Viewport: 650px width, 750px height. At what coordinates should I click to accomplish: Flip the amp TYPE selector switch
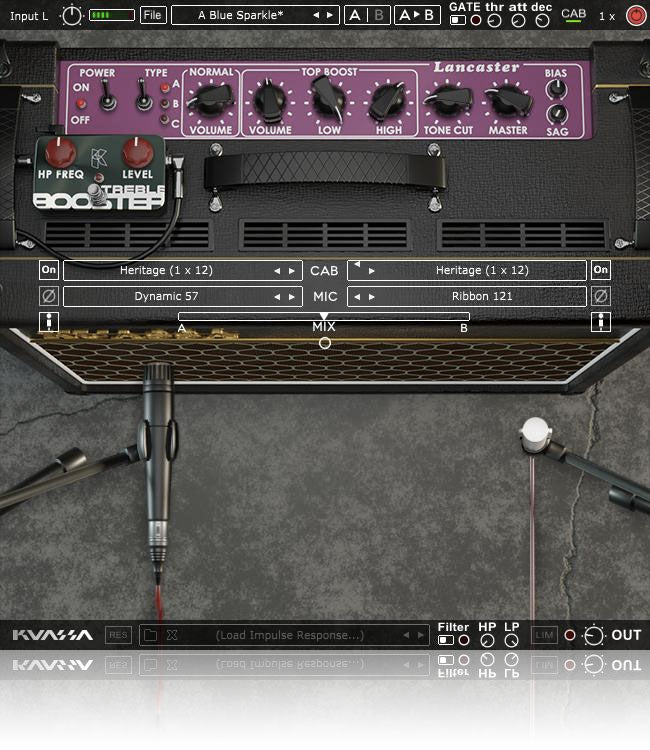point(143,96)
